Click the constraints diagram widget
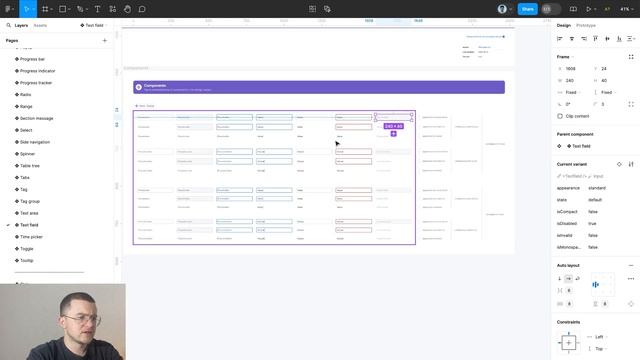Image resolution: width=640 pixels, height=360 pixels. [569, 343]
